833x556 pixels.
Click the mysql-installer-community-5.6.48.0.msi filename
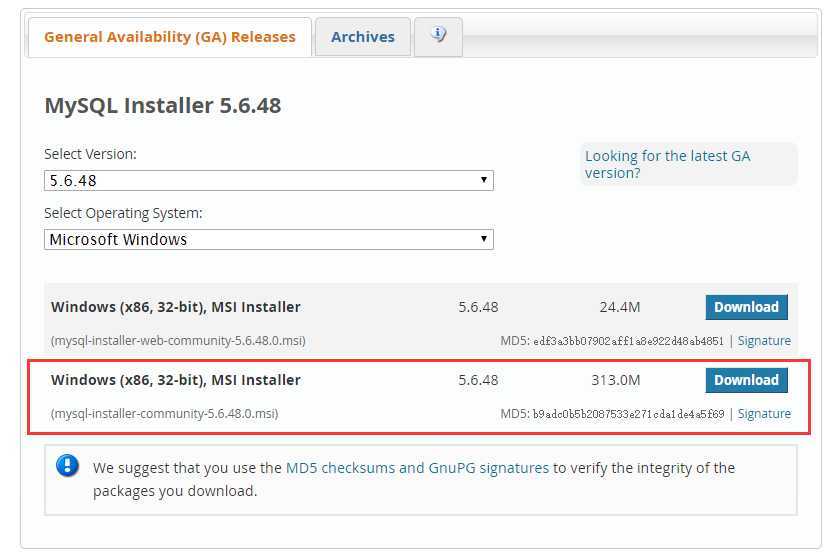tap(164, 414)
